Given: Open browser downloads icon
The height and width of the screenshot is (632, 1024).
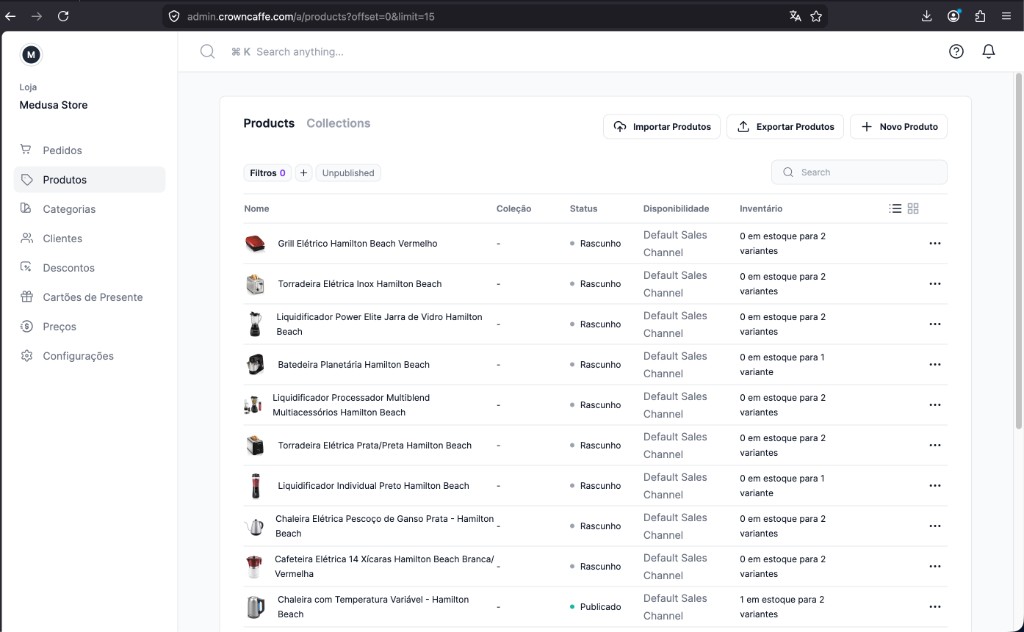Looking at the screenshot, I should 926,16.
